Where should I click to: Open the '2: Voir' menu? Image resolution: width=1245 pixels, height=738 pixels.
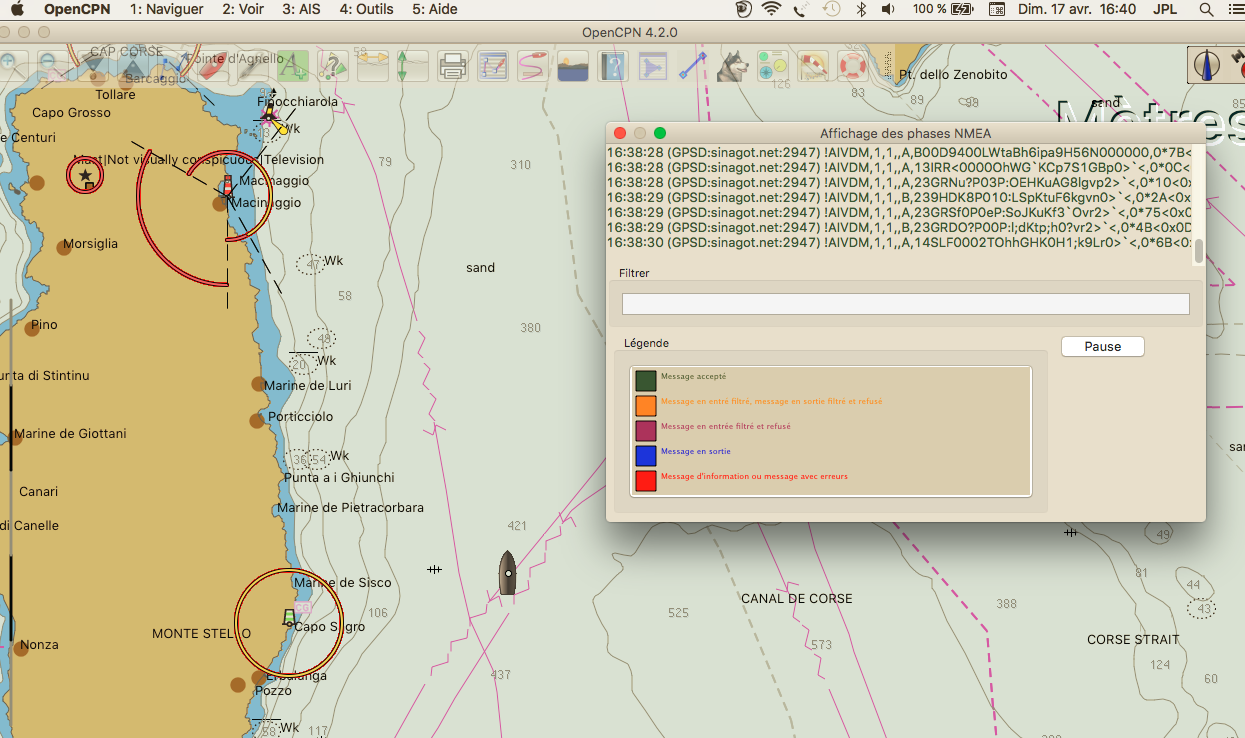[243, 9]
